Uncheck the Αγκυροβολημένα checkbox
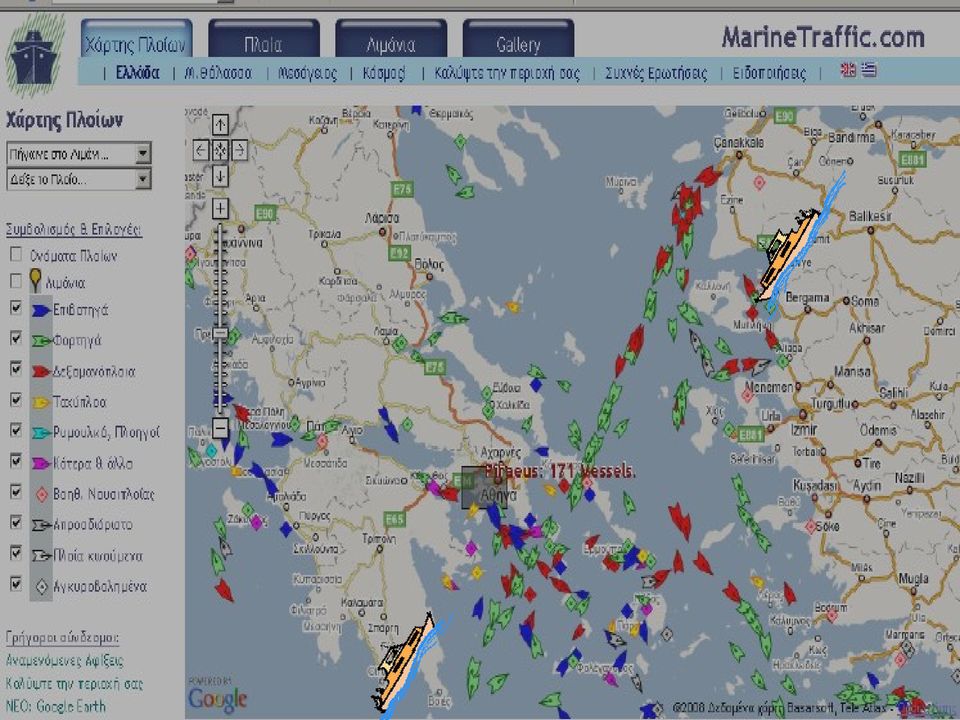The width and height of the screenshot is (960, 720). click(x=16, y=584)
